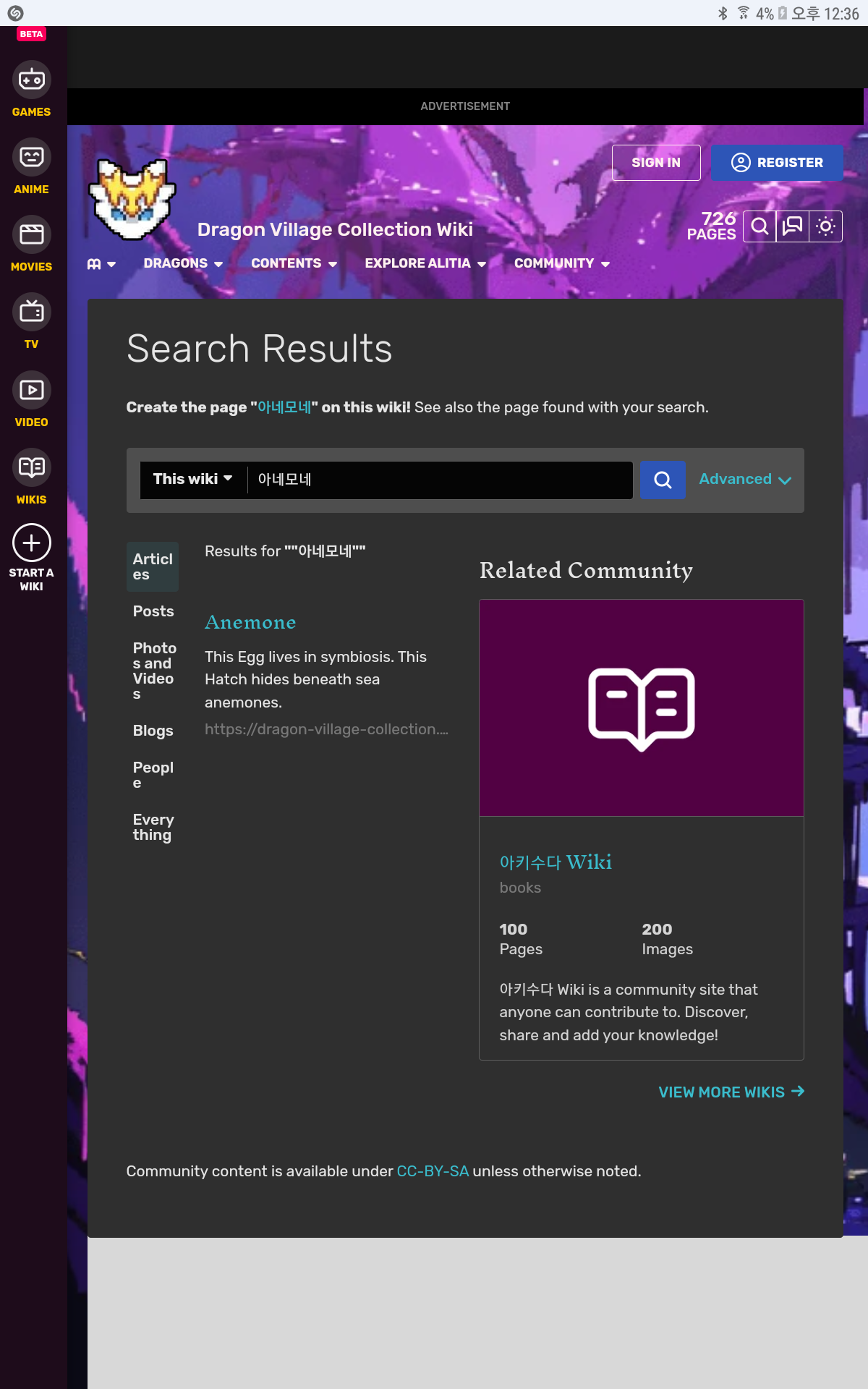Go to Movies in sidebar
Image resolution: width=868 pixels, height=1389 pixels.
tap(31, 235)
